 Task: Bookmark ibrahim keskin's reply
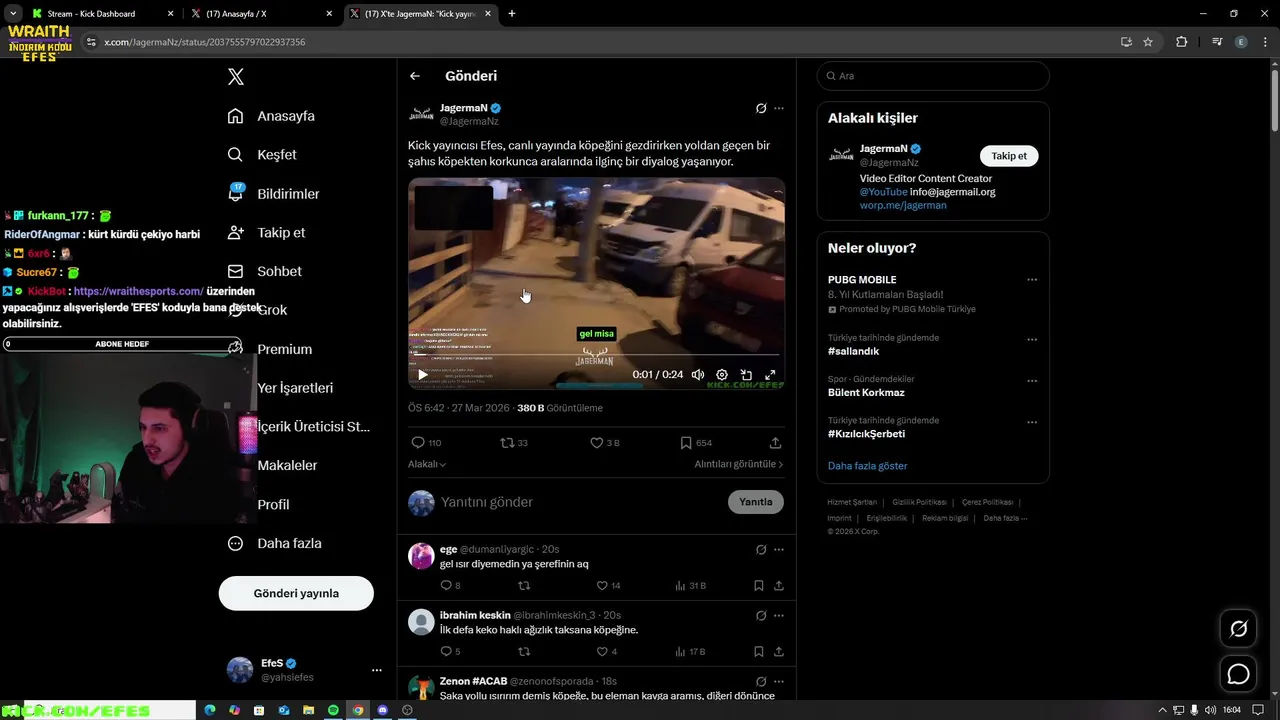click(759, 652)
